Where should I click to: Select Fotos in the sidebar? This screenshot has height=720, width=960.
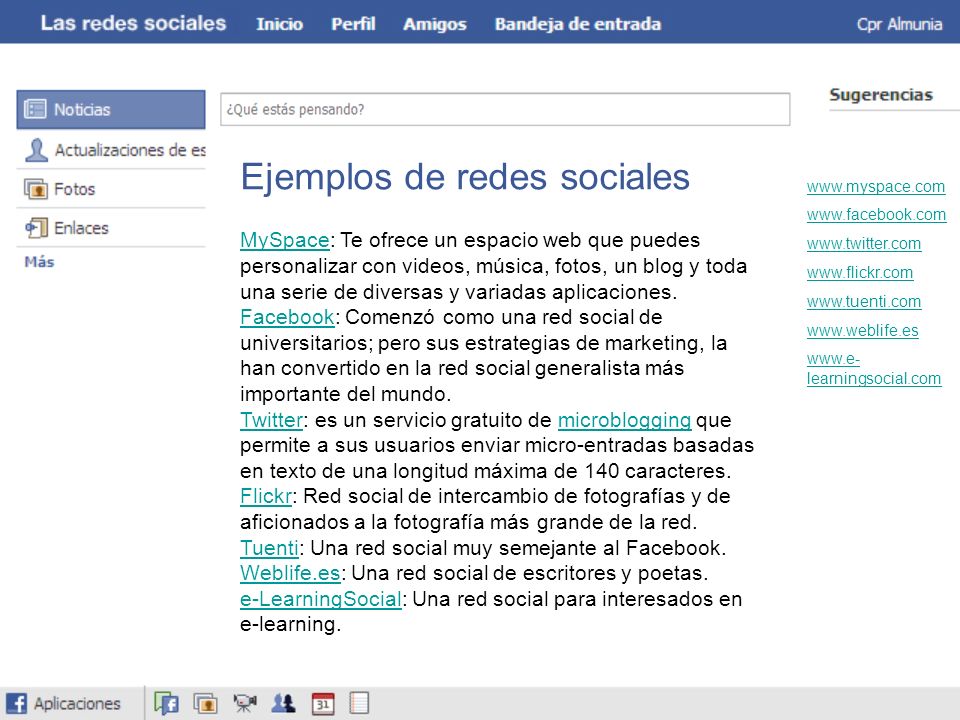[111, 189]
